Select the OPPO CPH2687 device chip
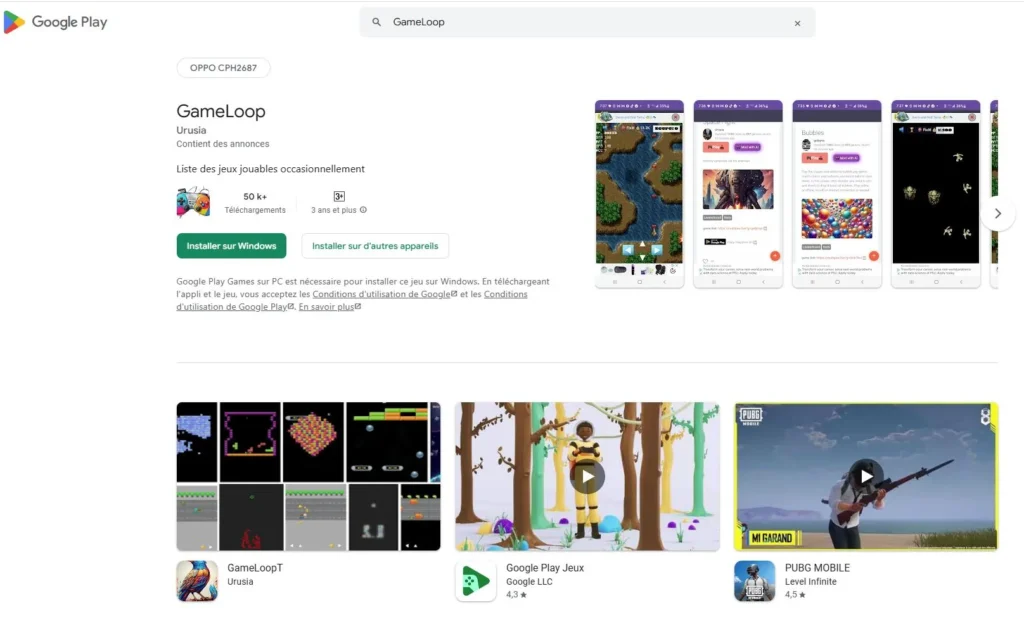This screenshot has width=1024, height=624. coord(223,68)
